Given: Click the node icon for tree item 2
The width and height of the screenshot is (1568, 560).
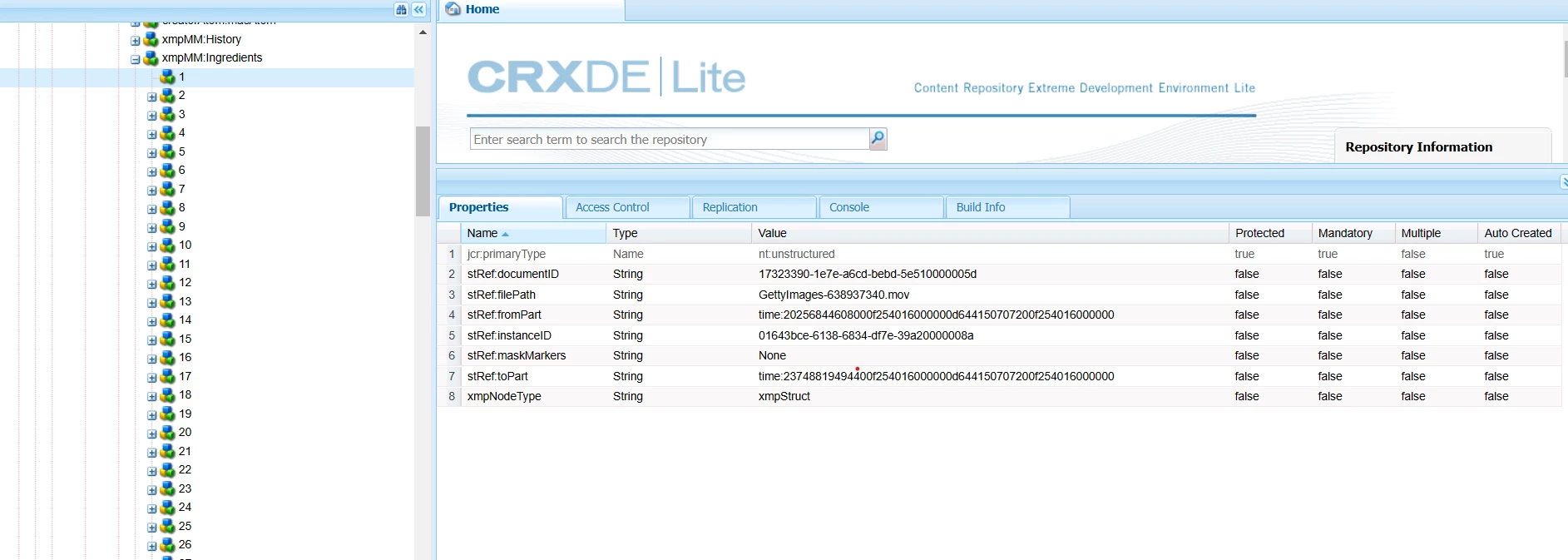Looking at the screenshot, I should coord(167,96).
